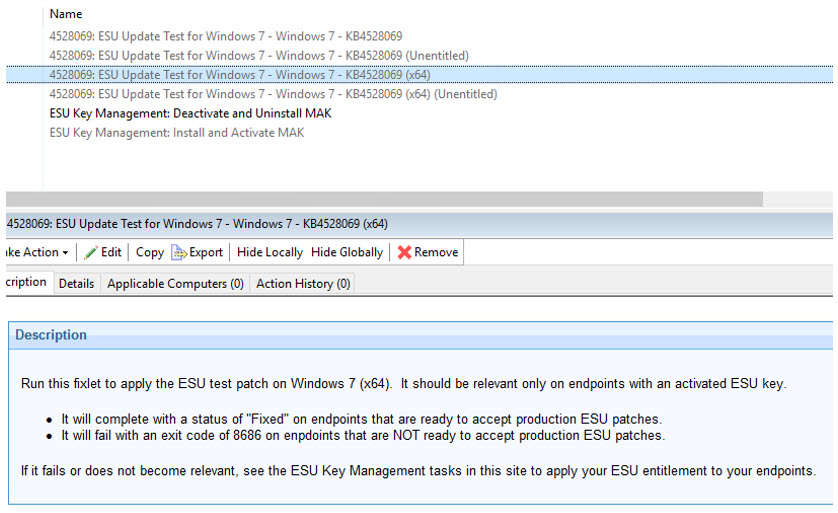
Task: Click Hide Locally in the toolbar
Action: [270, 252]
